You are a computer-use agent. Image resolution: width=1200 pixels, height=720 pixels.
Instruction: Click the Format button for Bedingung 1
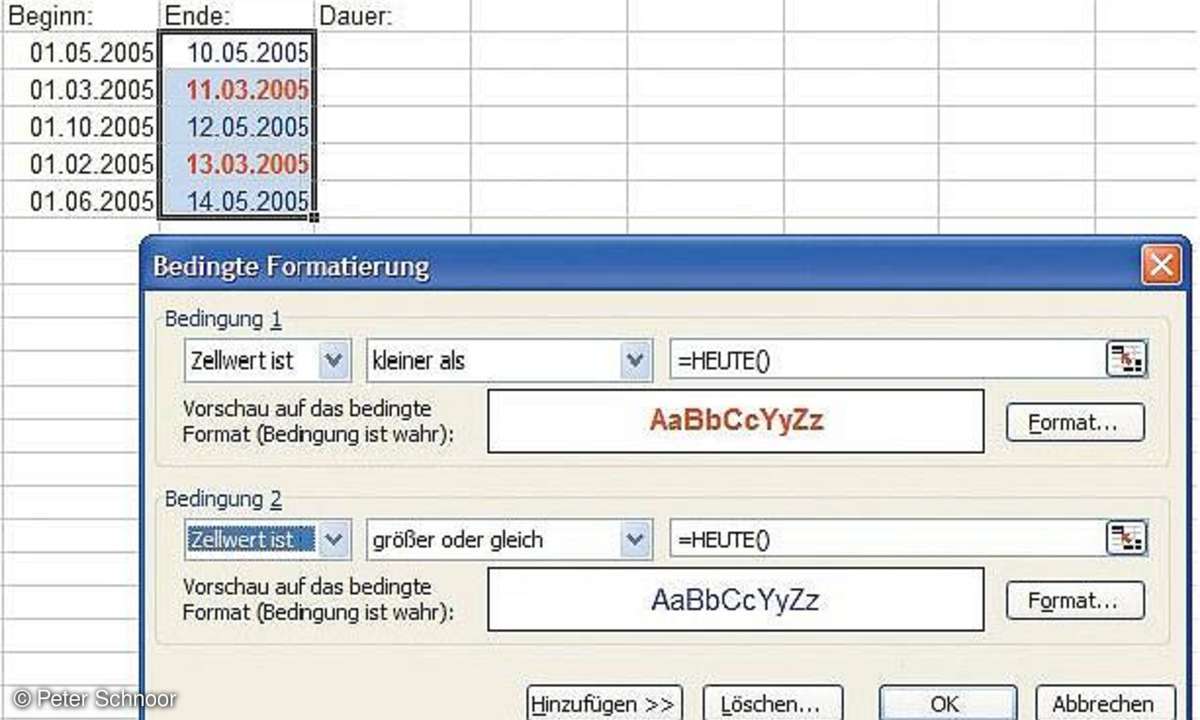click(1074, 422)
